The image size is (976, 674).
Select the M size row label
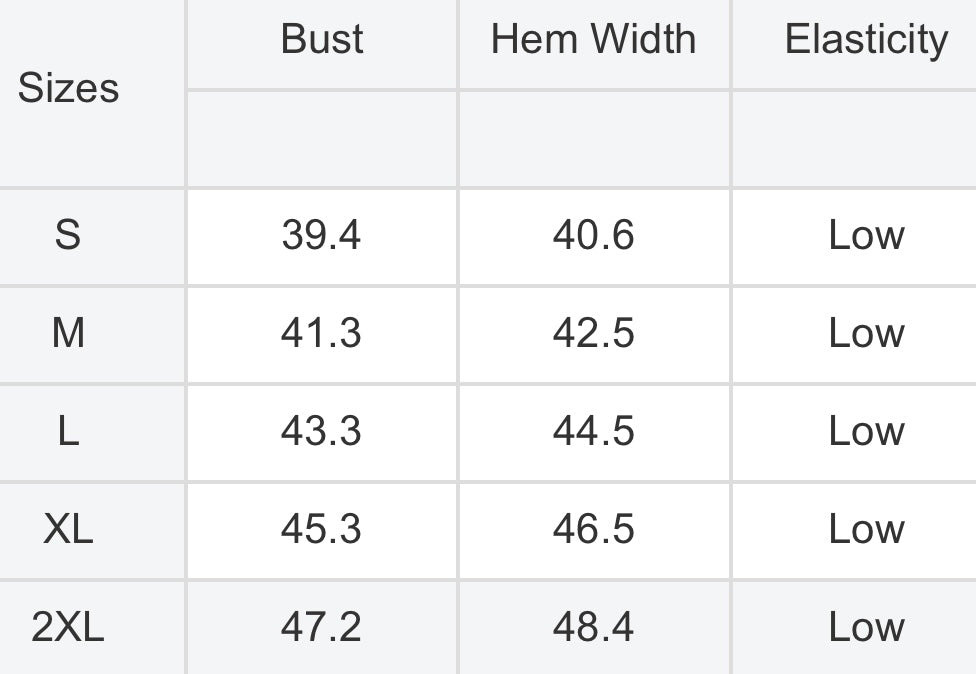(x=68, y=333)
